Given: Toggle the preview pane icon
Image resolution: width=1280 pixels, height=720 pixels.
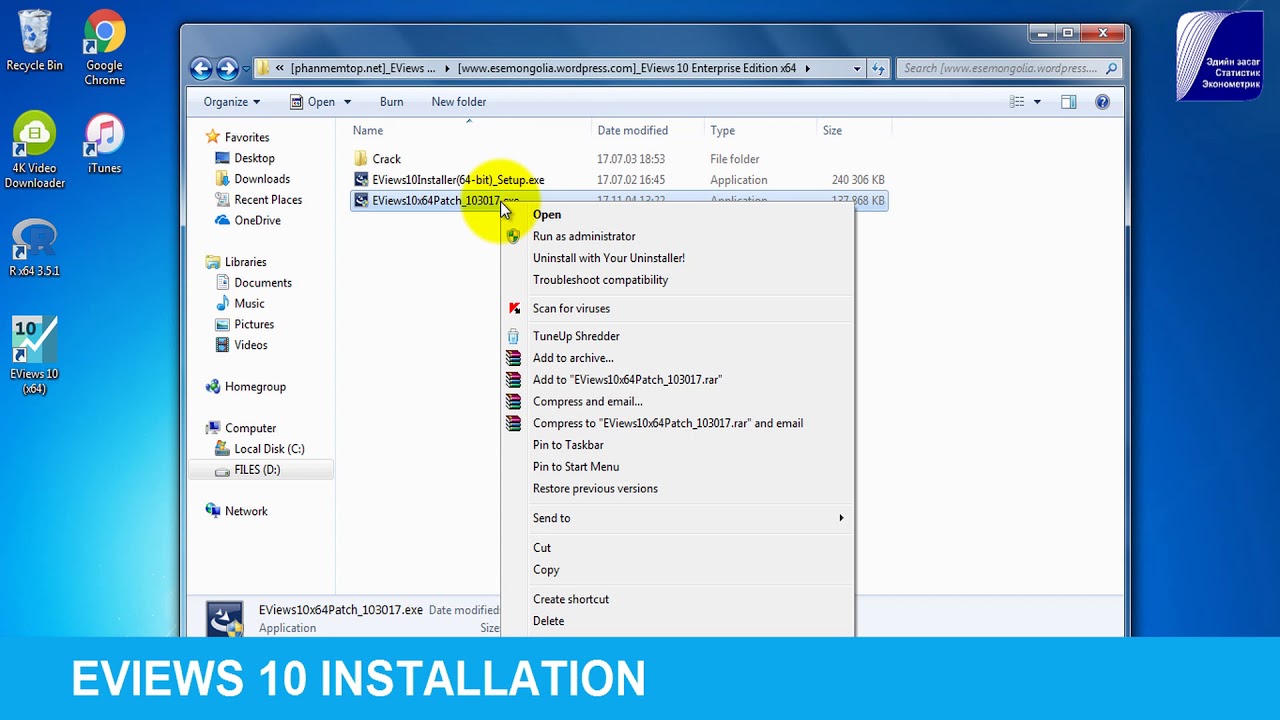Looking at the screenshot, I should coord(1068,102).
